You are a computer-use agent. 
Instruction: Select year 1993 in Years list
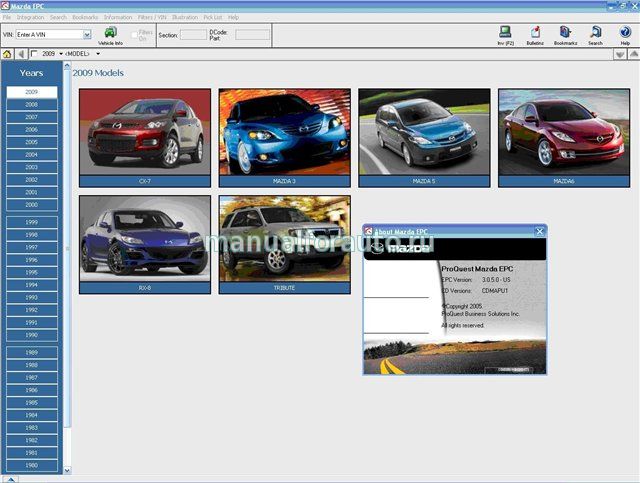(32, 297)
